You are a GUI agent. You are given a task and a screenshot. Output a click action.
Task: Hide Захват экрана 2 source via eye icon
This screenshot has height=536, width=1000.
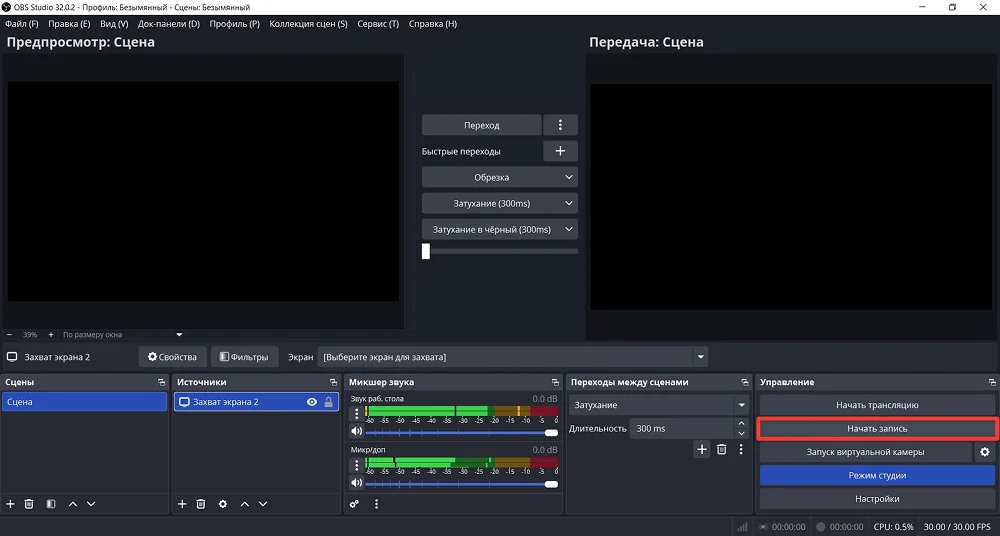click(312, 402)
